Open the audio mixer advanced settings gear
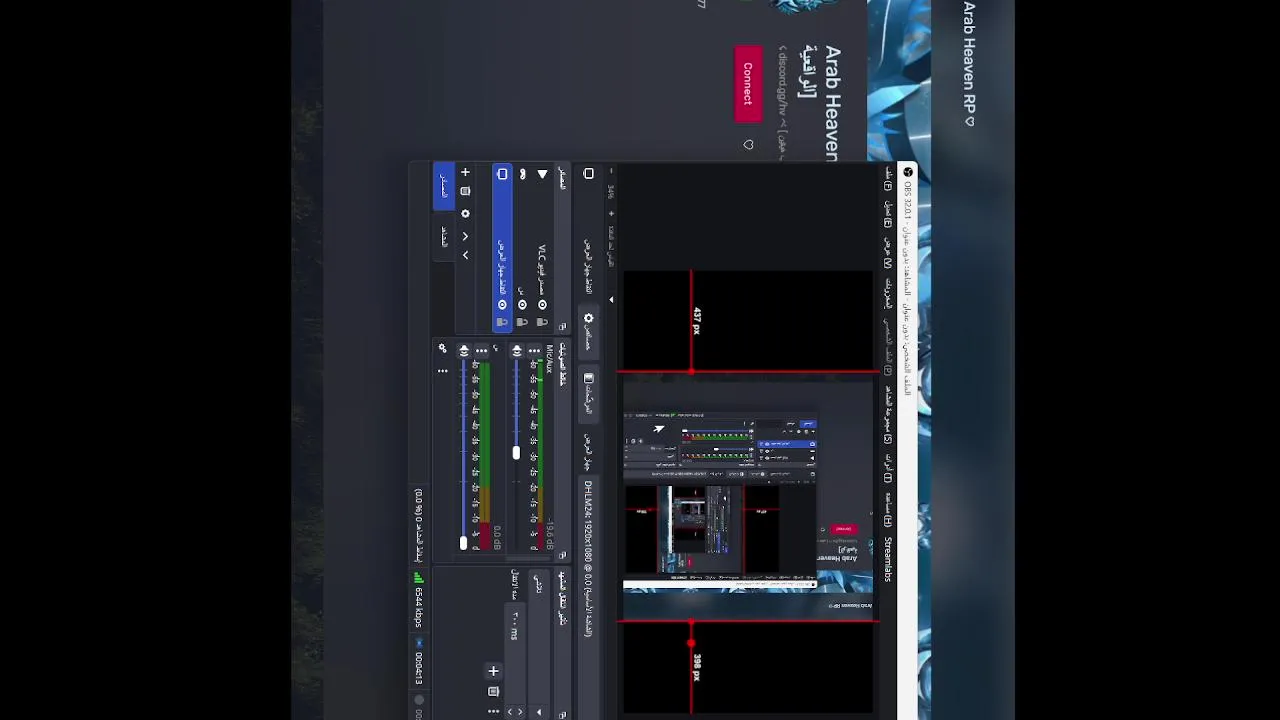This screenshot has width=1280, height=720. tap(443, 348)
